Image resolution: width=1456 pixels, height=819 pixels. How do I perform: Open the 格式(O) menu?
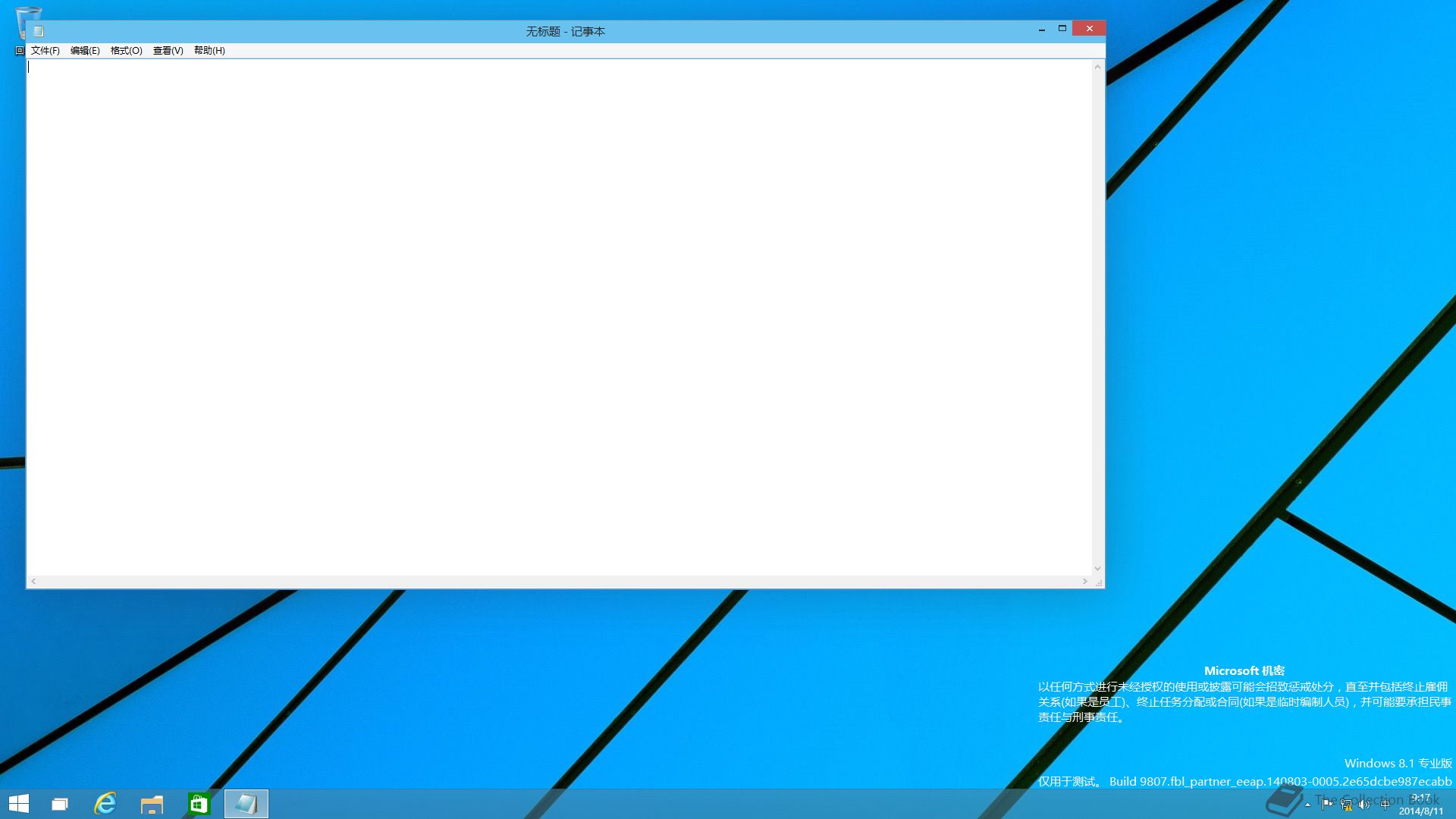tap(127, 51)
